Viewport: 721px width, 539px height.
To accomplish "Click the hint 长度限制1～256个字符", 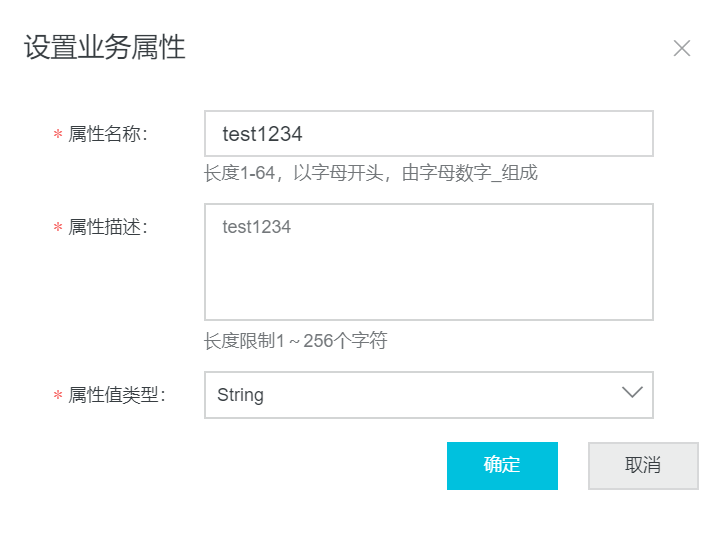I will (295, 341).
